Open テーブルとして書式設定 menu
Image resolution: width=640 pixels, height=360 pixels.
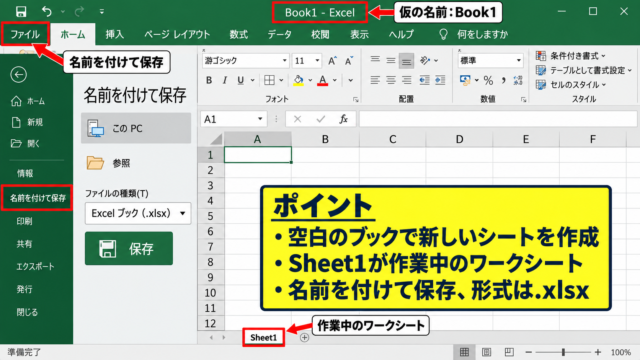pyautogui.click(x=583, y=71)
